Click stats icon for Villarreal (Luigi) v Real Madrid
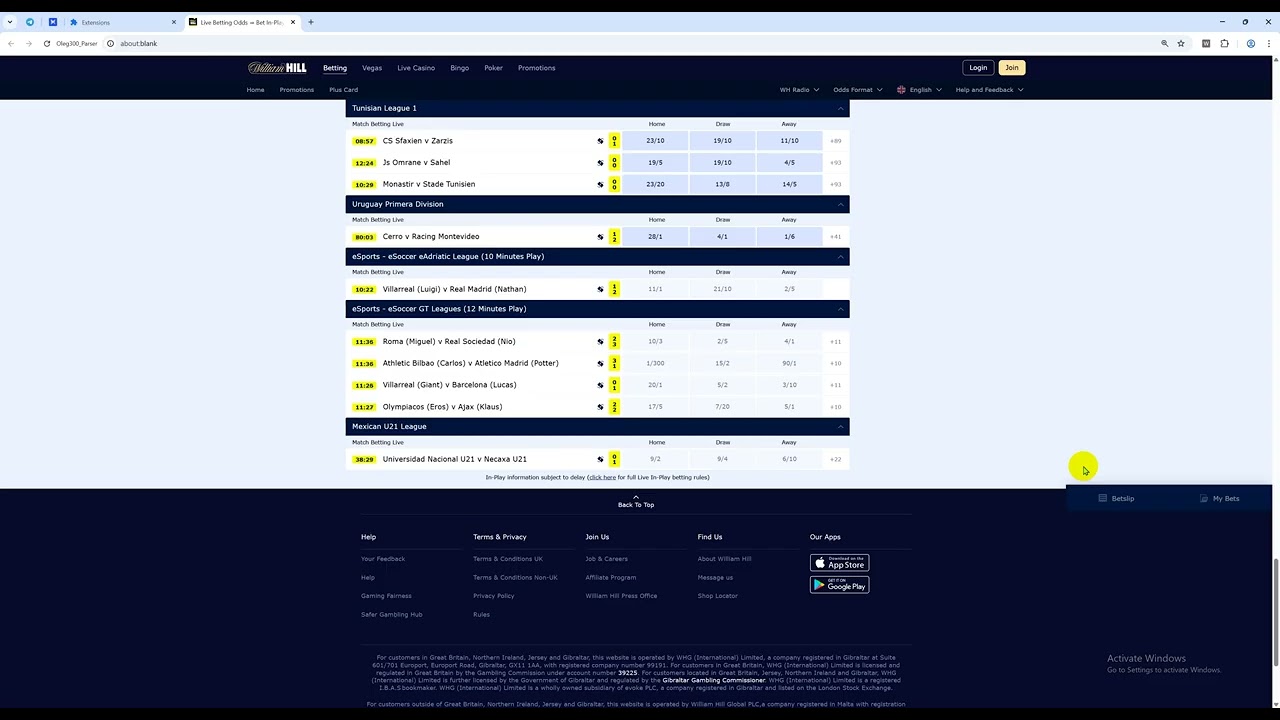1280x720 pixels. point(601,290)
